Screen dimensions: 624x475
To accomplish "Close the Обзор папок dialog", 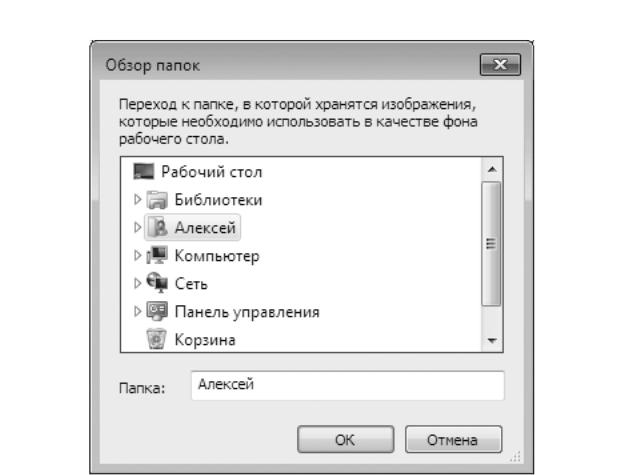I will pos(500,64).
